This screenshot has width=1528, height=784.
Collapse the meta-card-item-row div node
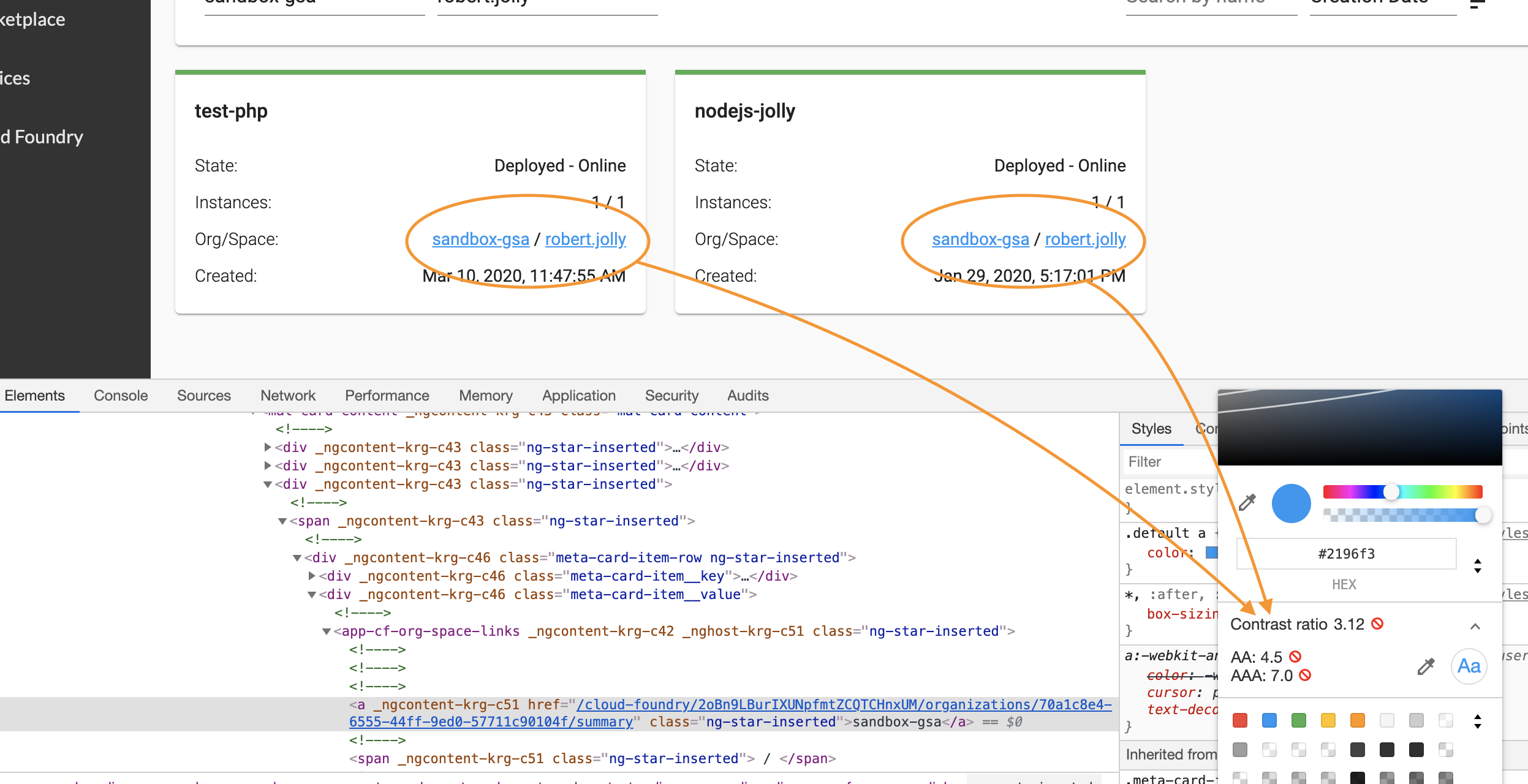(x=297, y=558)
